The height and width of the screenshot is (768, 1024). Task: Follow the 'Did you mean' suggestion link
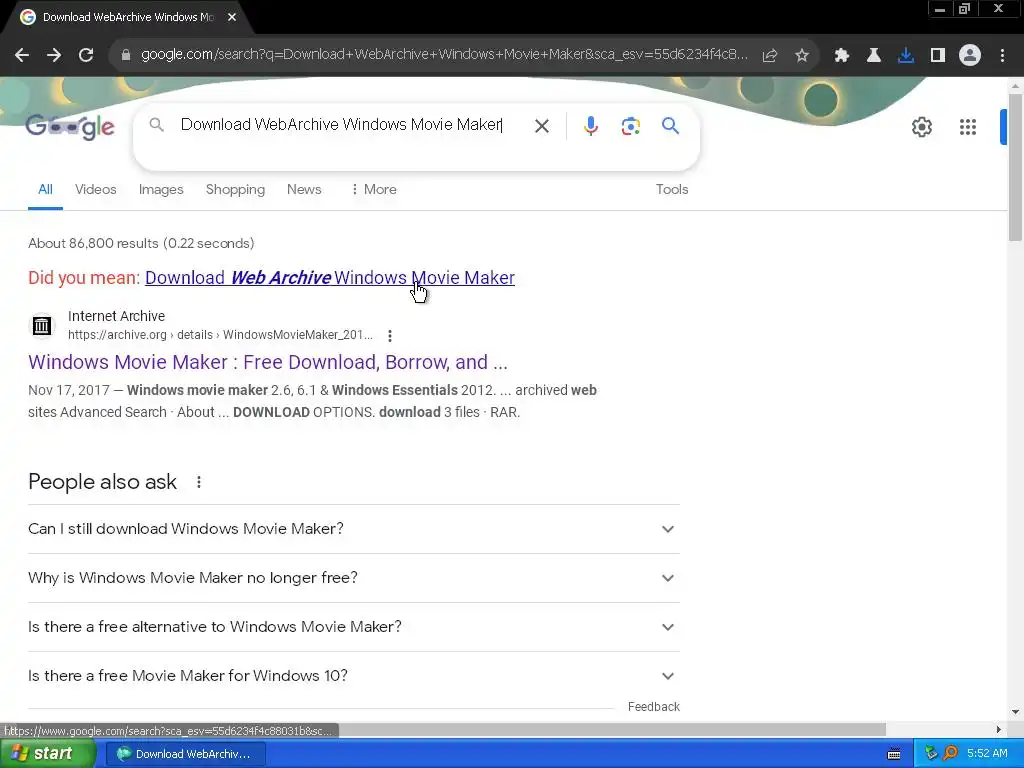330,278
